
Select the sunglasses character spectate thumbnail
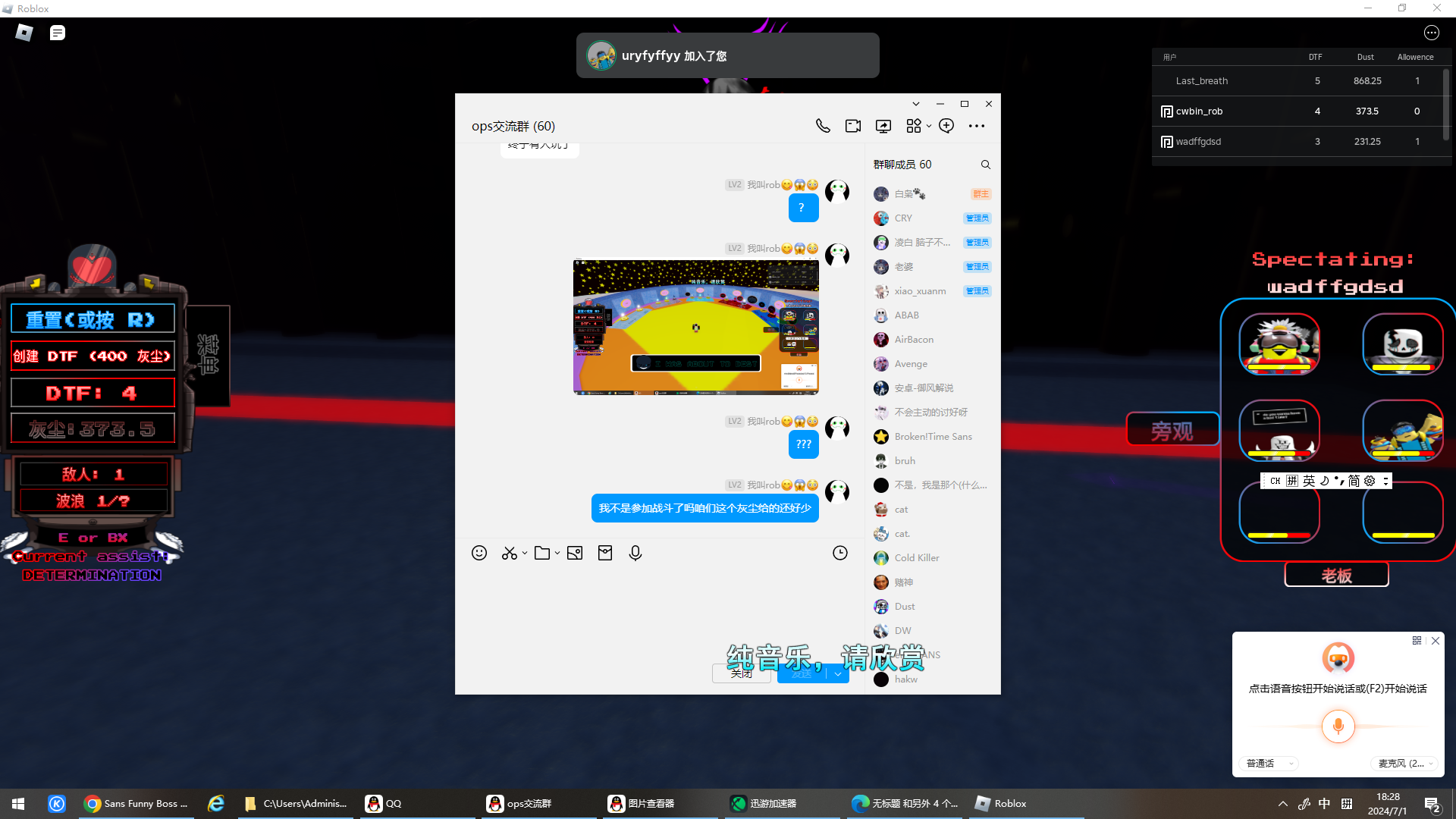click(1279, 344)
